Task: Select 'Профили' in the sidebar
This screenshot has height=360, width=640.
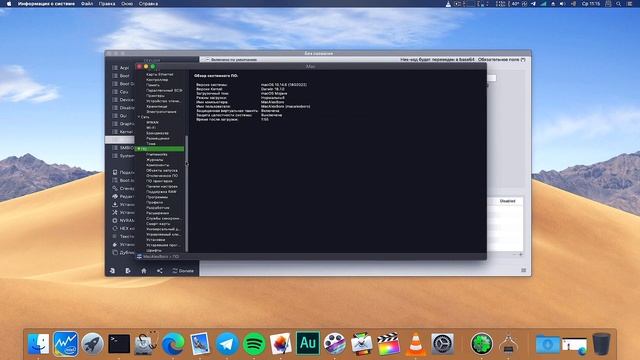Action: (155, 202)
